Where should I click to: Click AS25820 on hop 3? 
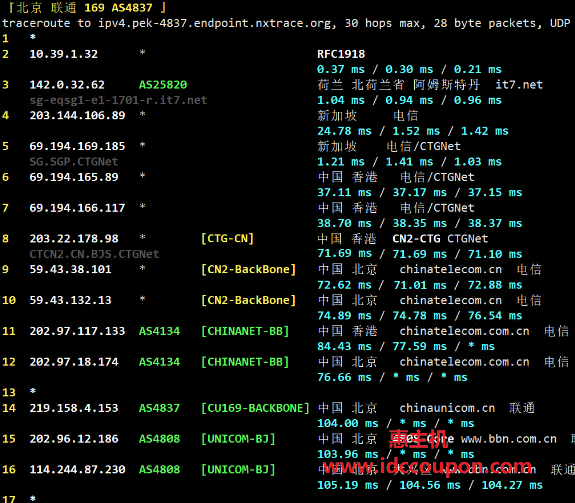click(163, 85)
